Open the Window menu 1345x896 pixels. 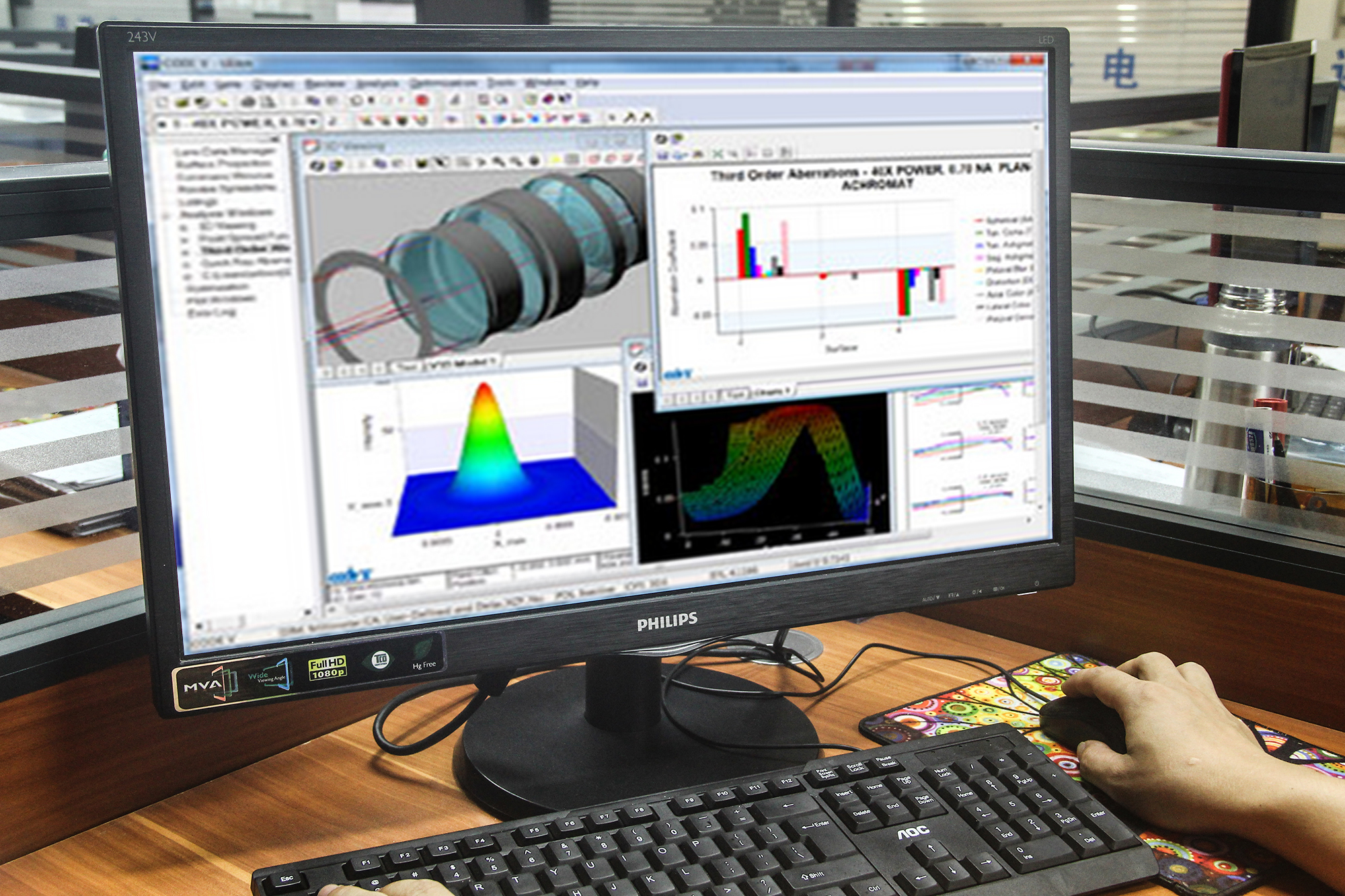click(545, 83)
